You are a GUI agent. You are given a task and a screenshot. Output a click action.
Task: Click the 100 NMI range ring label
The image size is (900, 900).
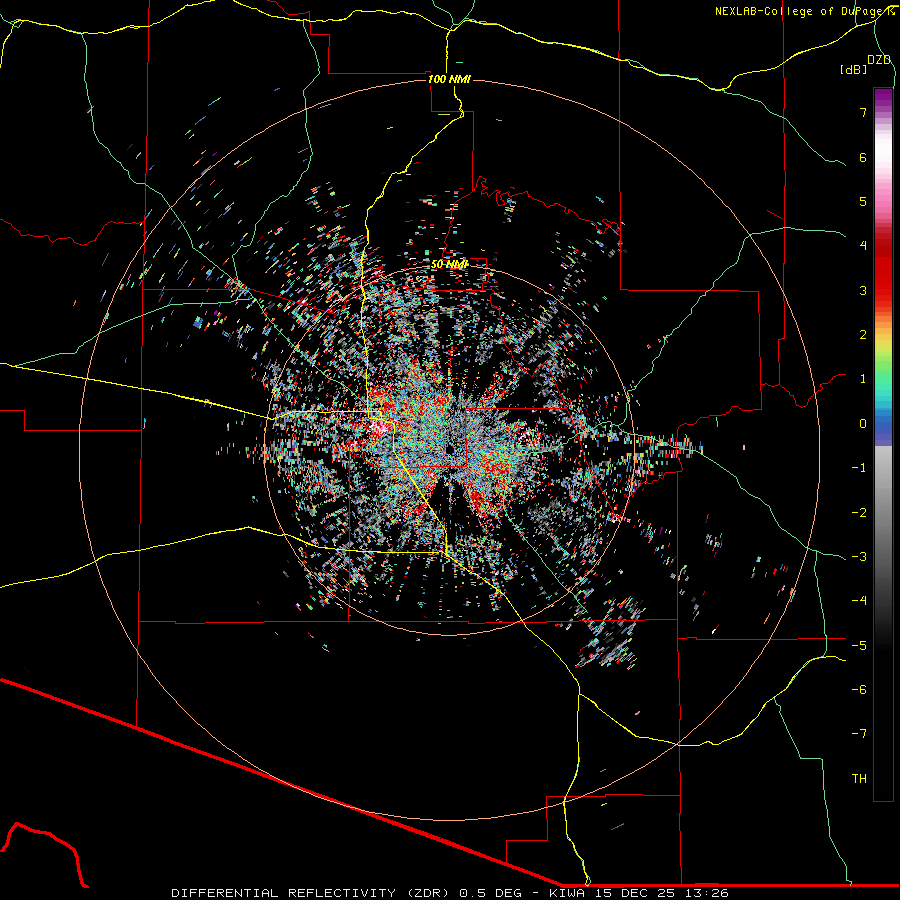tap(449, 79)
